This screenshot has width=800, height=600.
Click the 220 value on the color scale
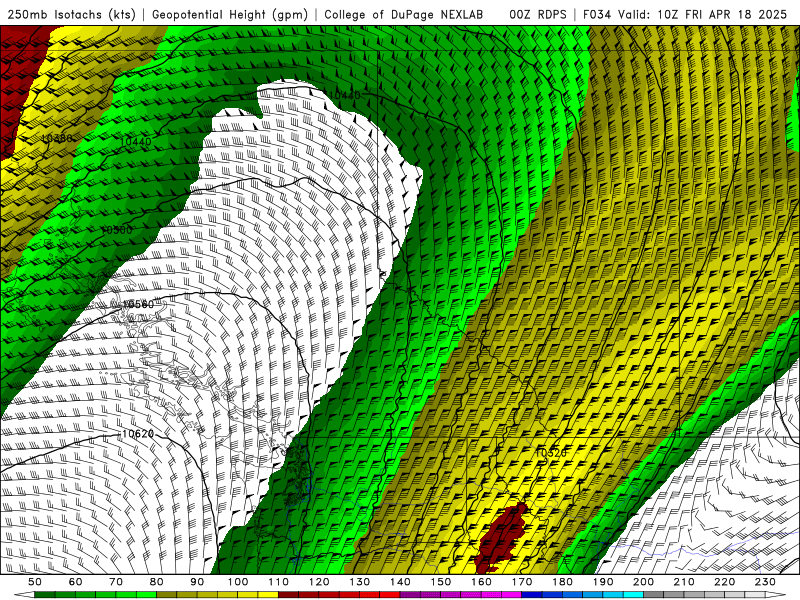724,582
